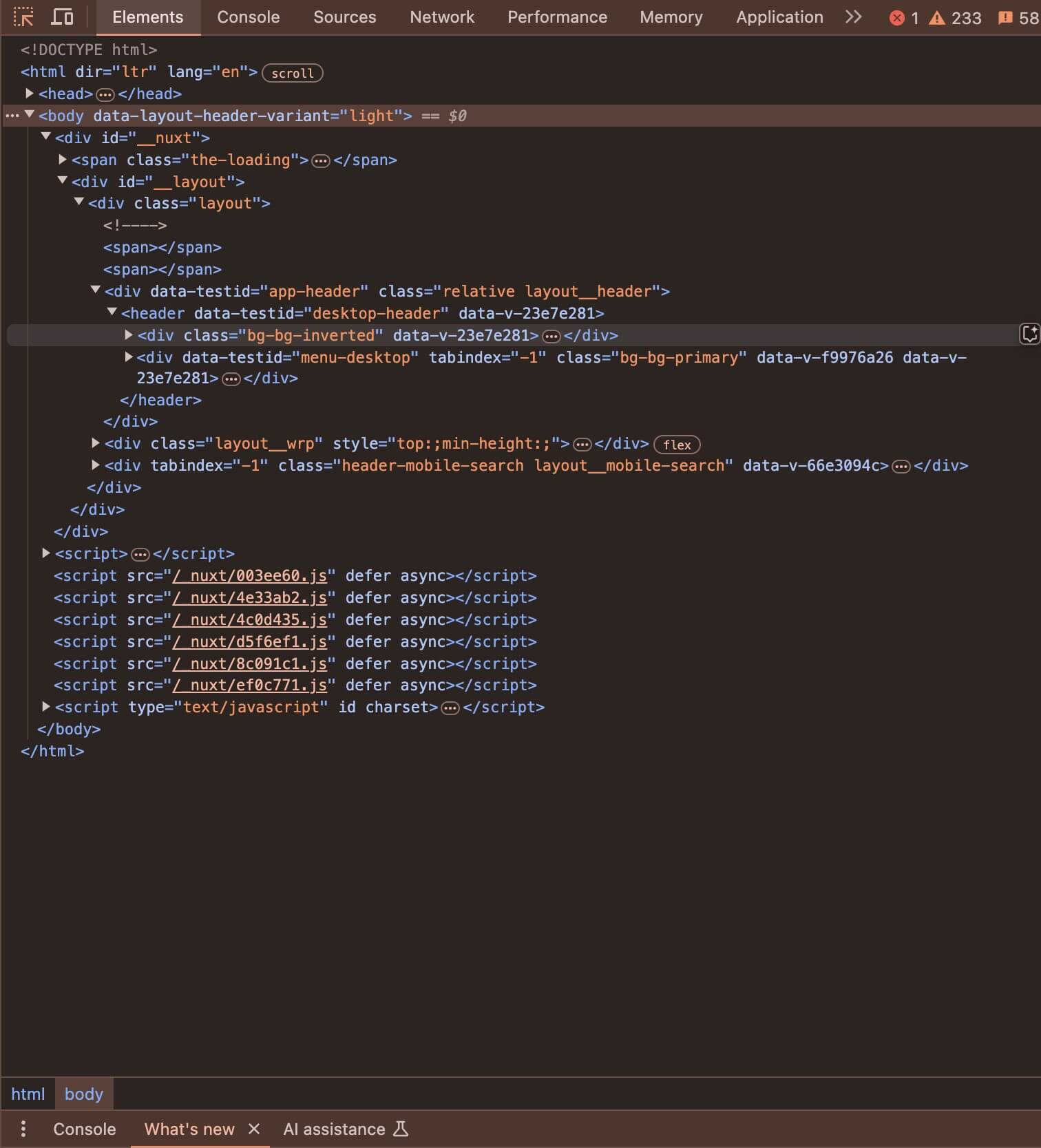The width and height of the screenshot is (1041, 1148).
Task: Expand ellipsis in bg-bg-inverted div
Action: [x=551, y=336]
